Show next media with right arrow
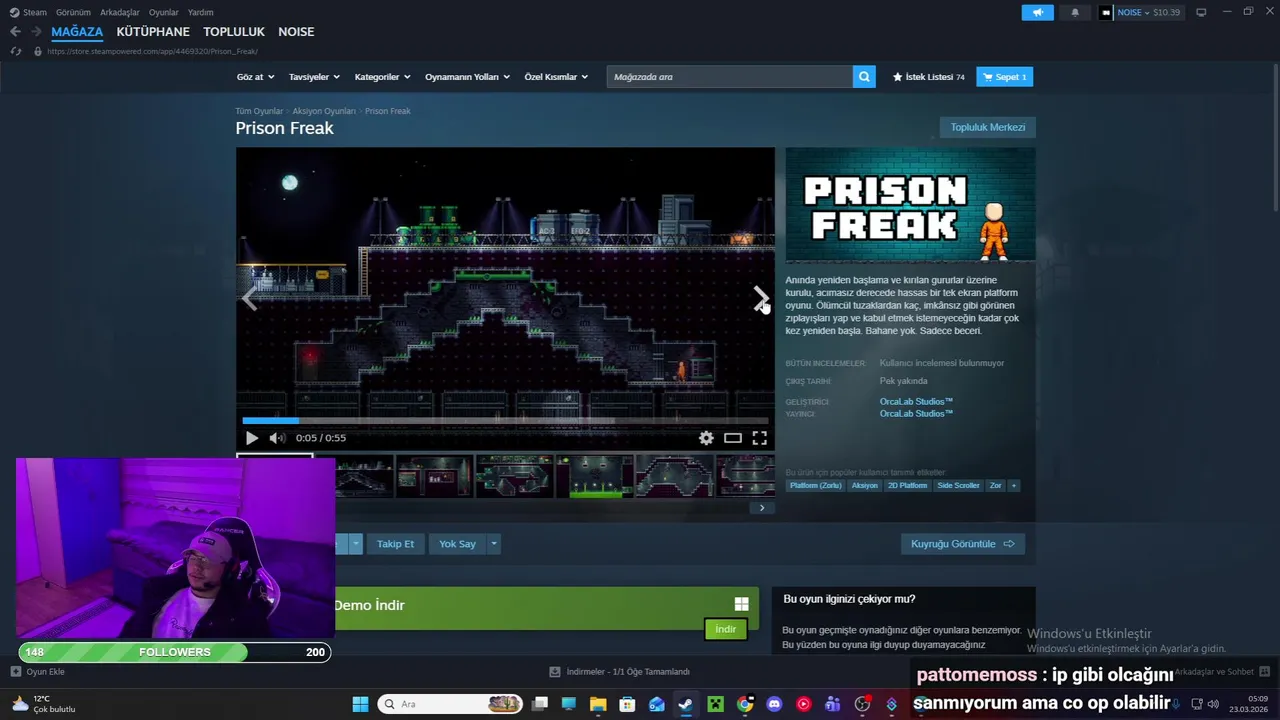This screenshot has height=720, width=1280. pyautogui.click(x=760, y=299)
